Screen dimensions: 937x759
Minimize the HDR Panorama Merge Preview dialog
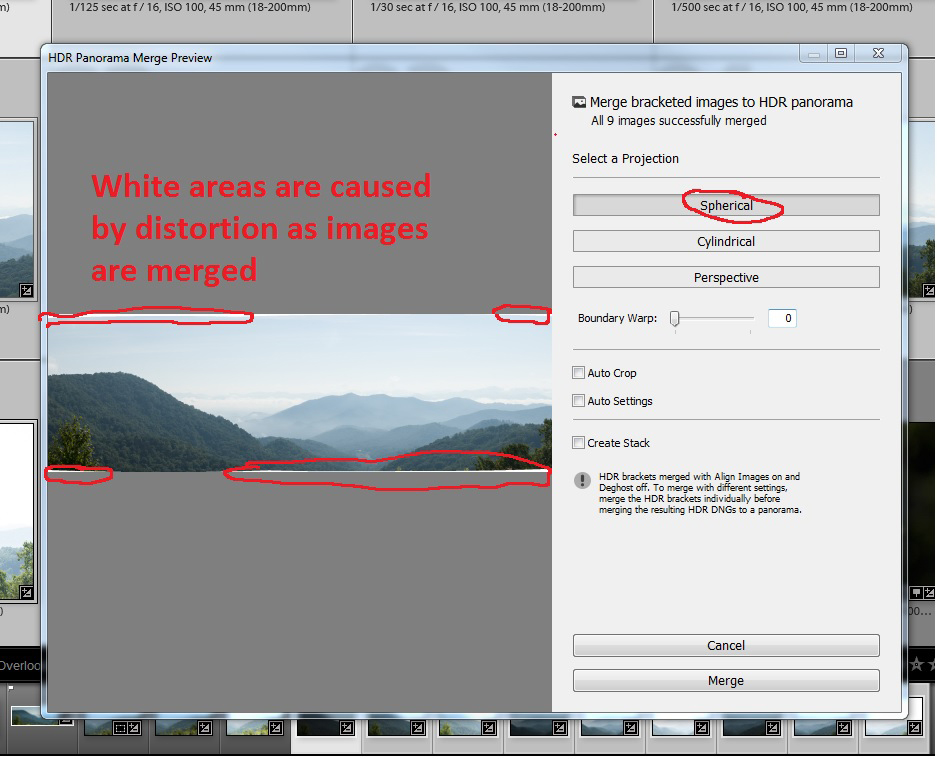(815, 54)
